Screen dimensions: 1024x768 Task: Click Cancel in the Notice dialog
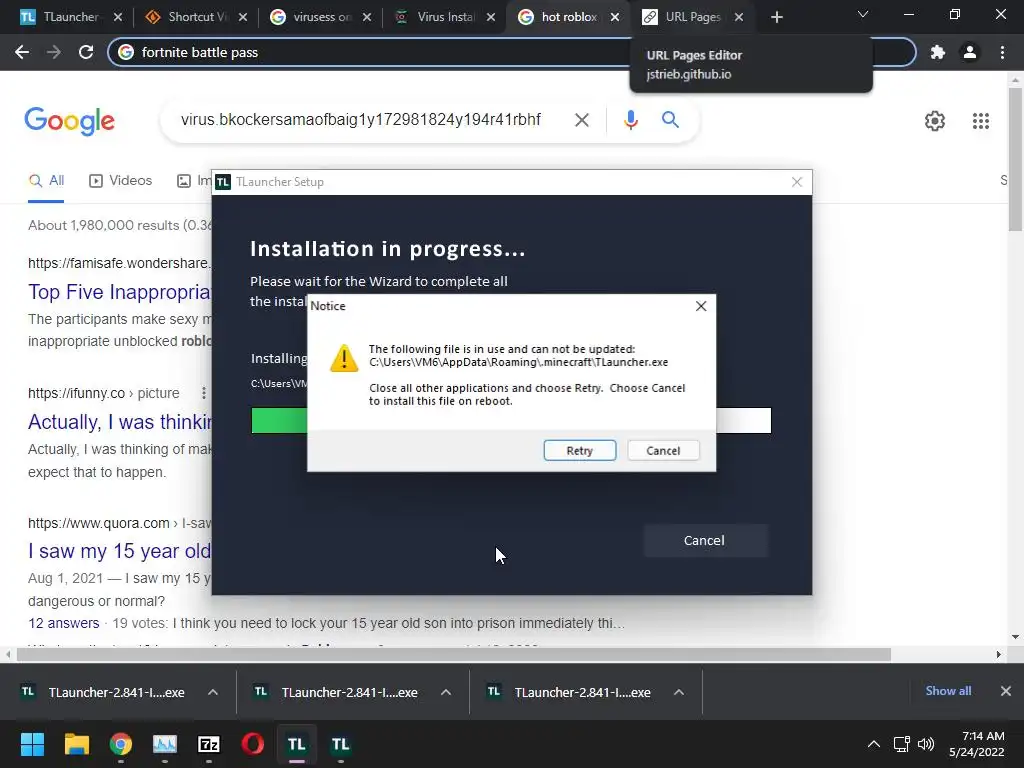click(x=663, y=451)
